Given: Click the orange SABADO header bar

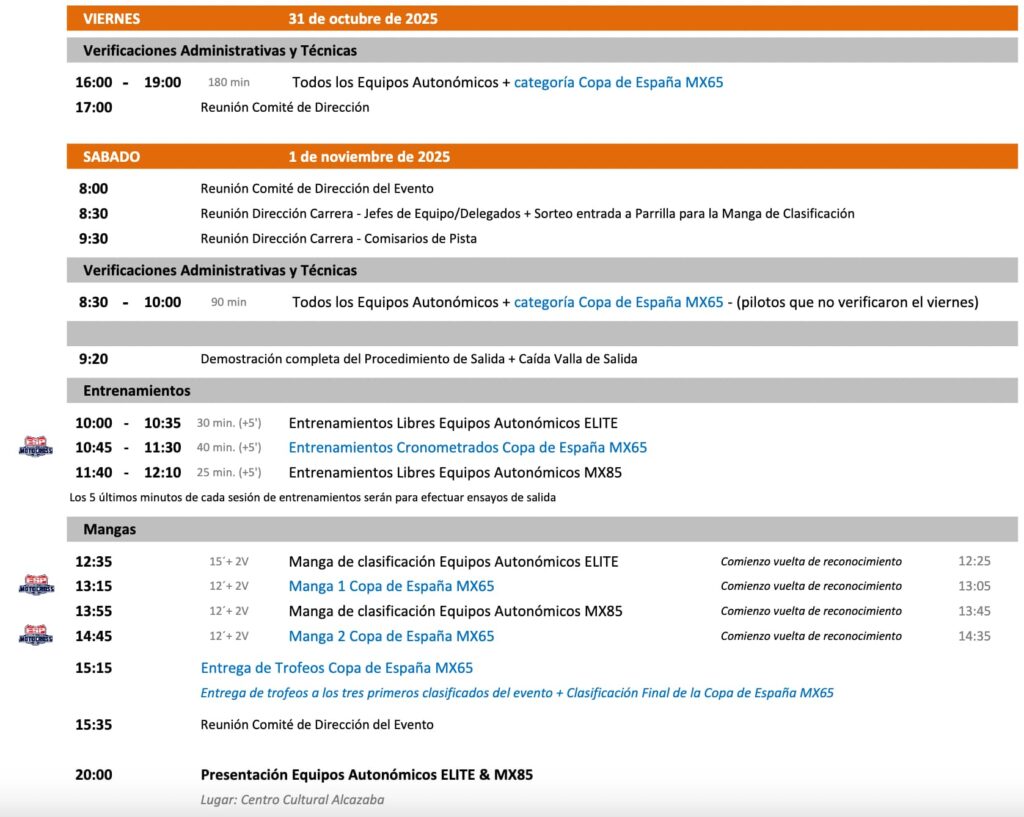Looking at the screenshot, I should point(542,157).
